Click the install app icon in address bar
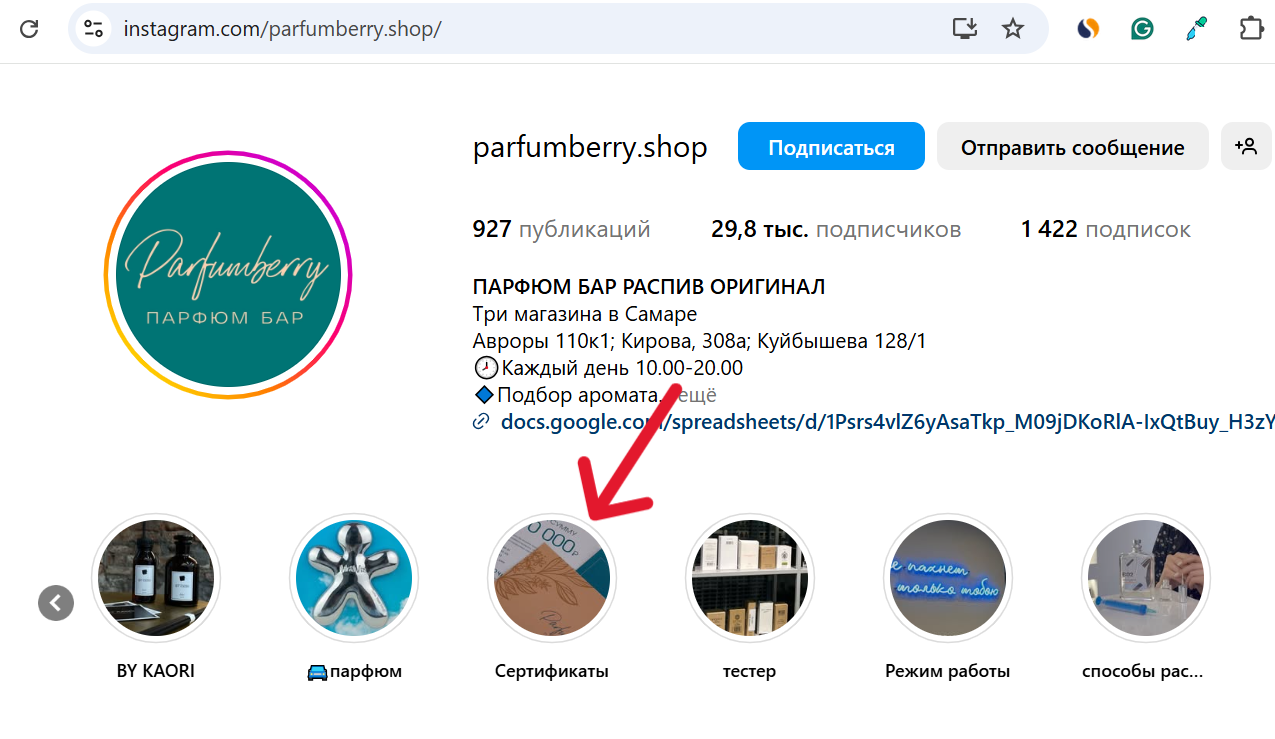1275x739 pixels. [964, 28]
